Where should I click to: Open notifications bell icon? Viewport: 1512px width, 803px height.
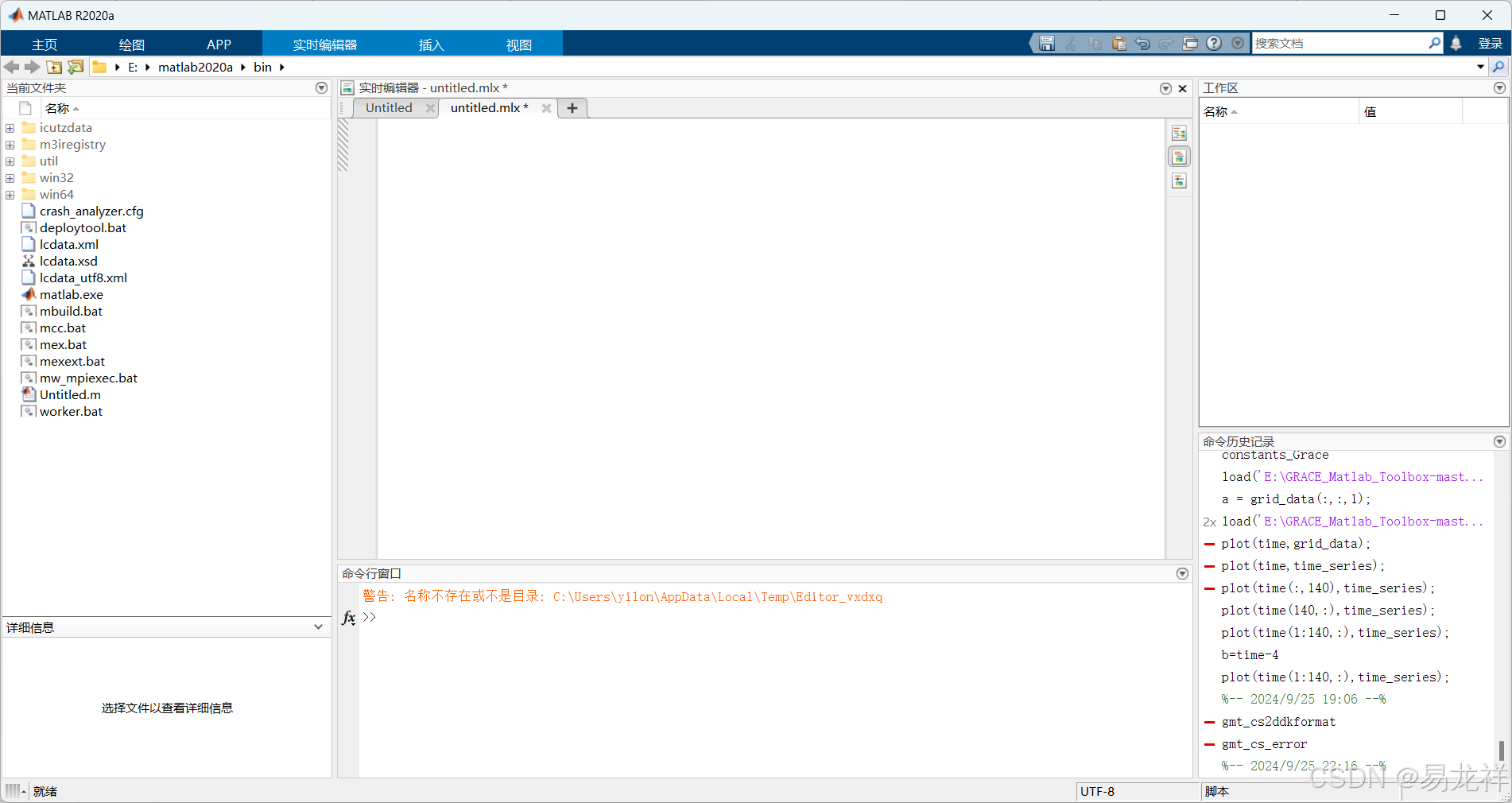click(1456, 44)
